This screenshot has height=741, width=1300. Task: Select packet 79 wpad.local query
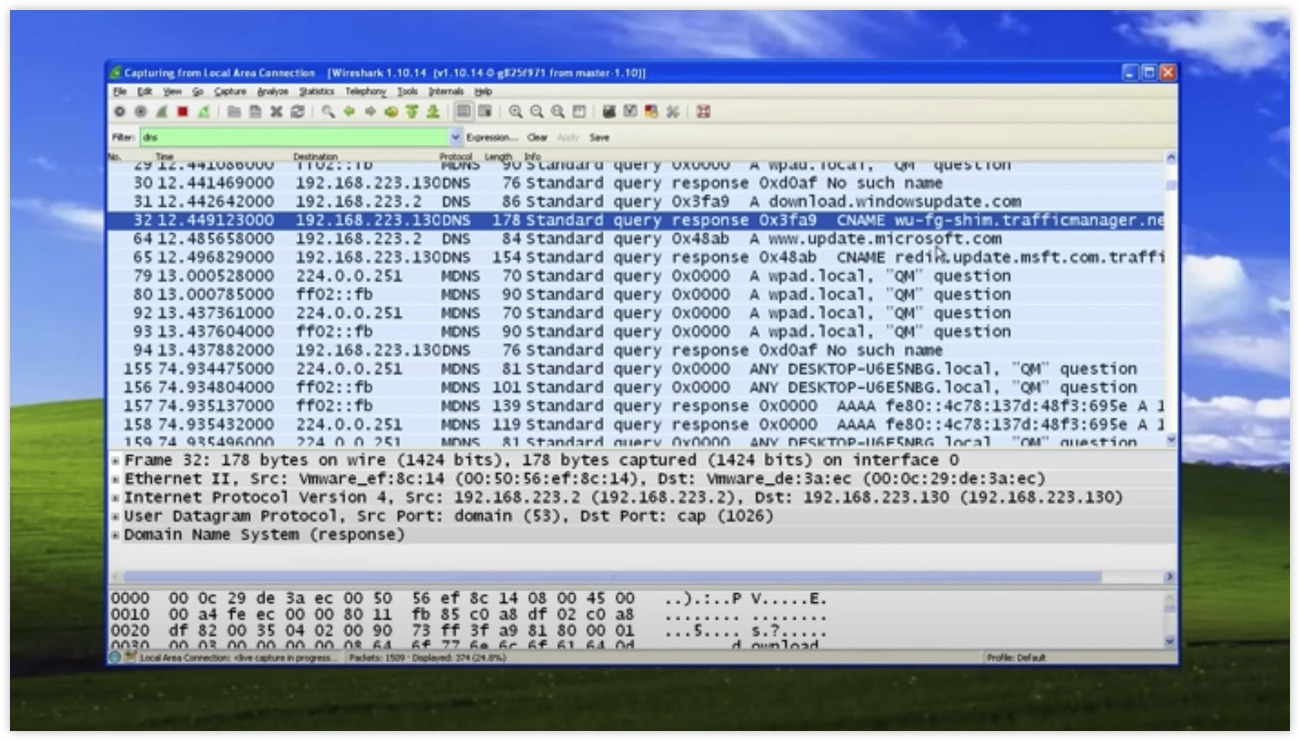(635, 275)
